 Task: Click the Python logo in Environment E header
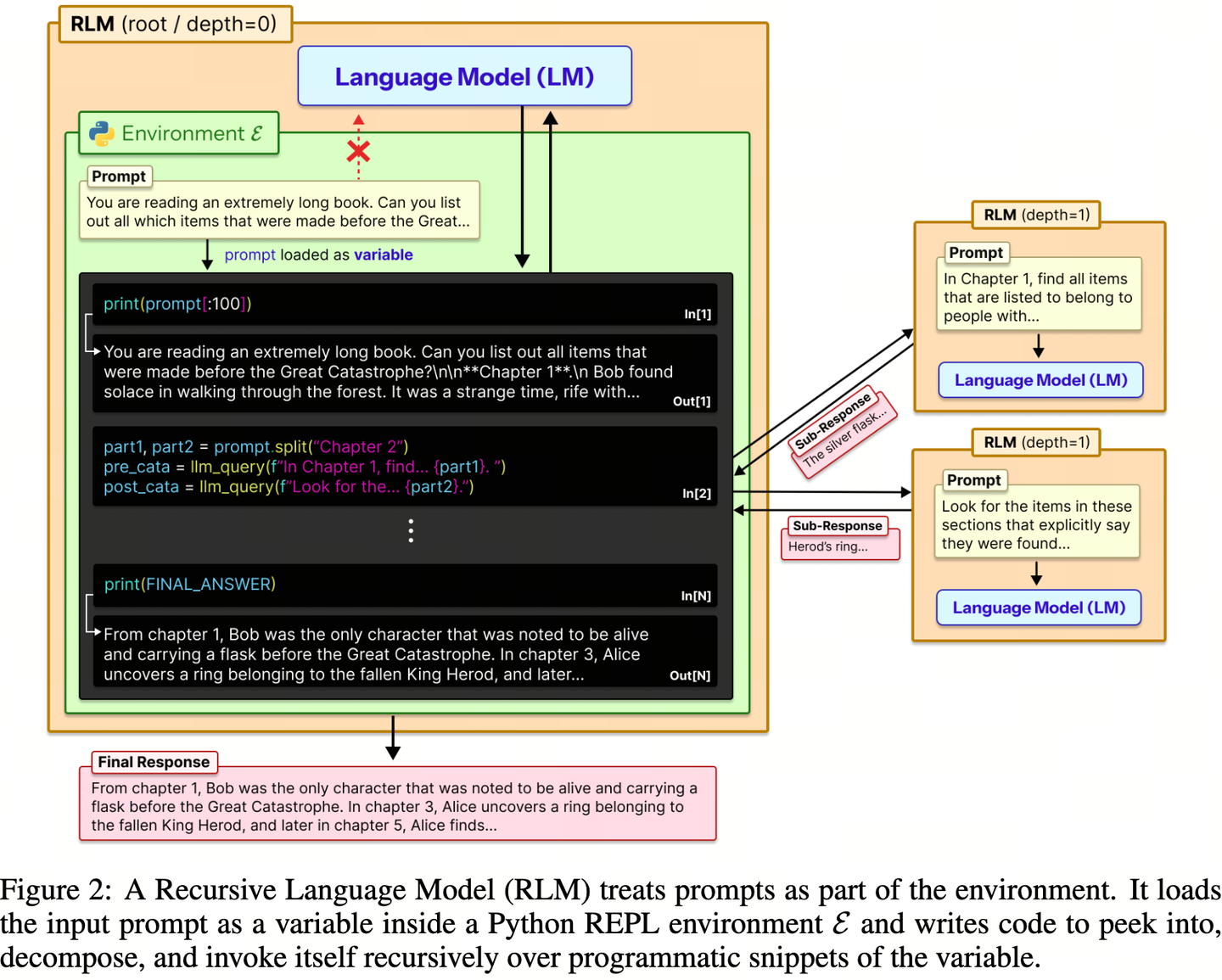(102, 133)
